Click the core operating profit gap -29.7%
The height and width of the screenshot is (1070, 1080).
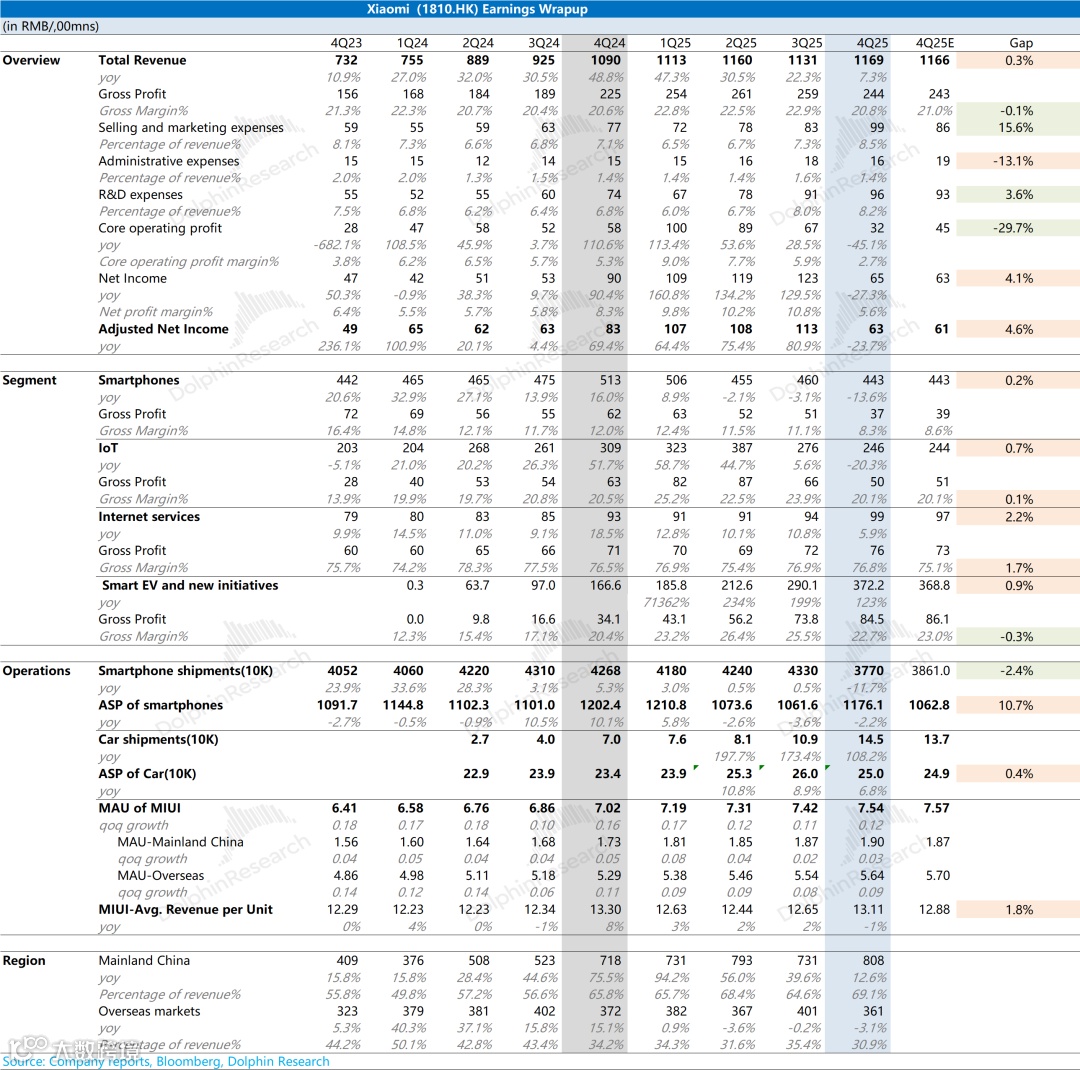tap(1018, 228)
